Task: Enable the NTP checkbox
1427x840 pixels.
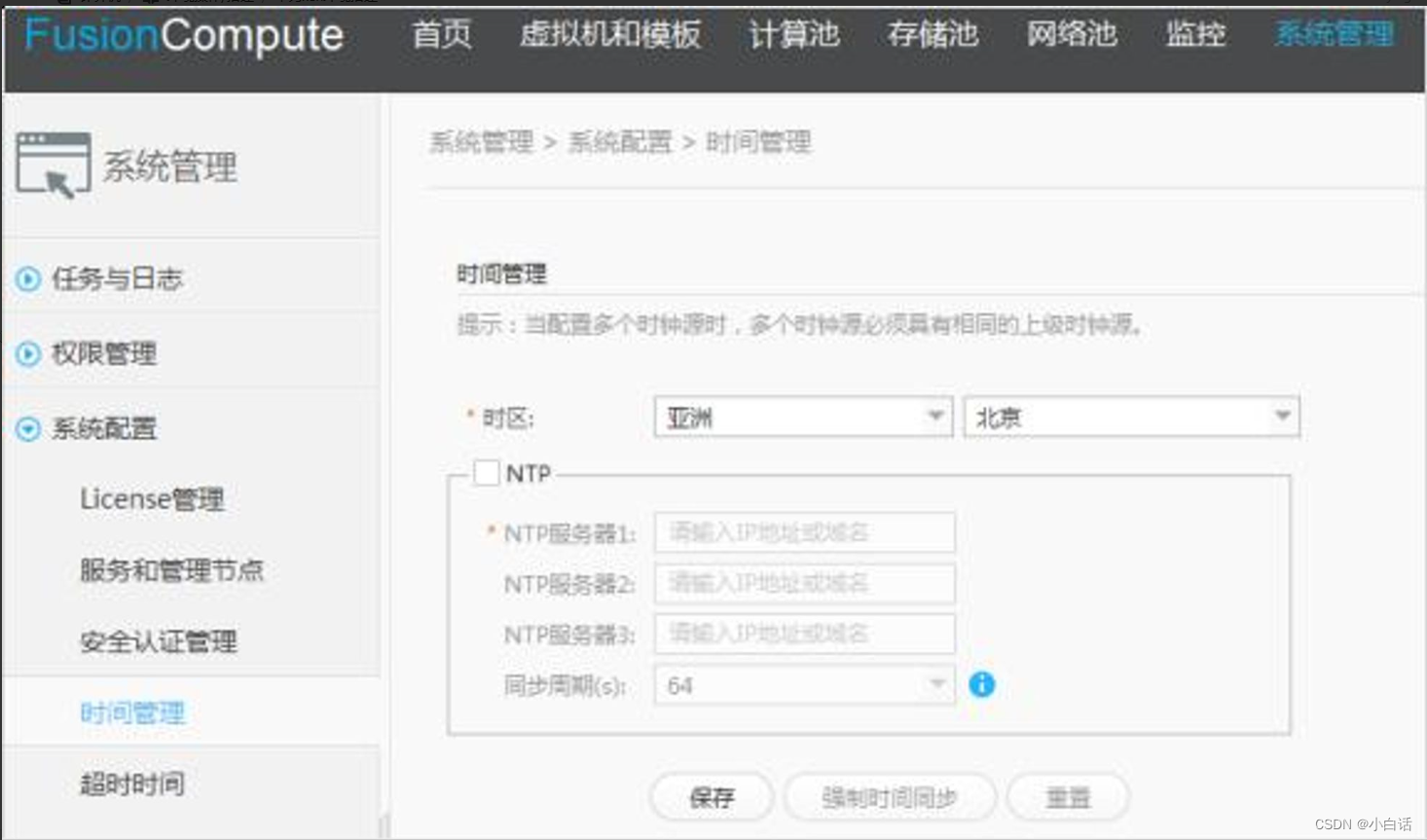Action: [487, 473]
